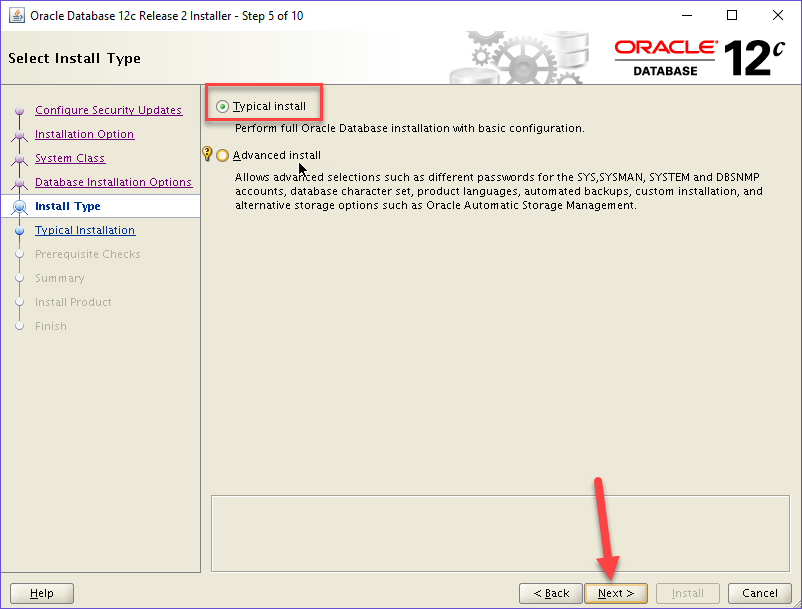Image resolution: width=802 pixels, height=609 pixels.
Task: Click the Configure Security Updates step bullet
Action: pyautogui.click(x=19, y=111)
